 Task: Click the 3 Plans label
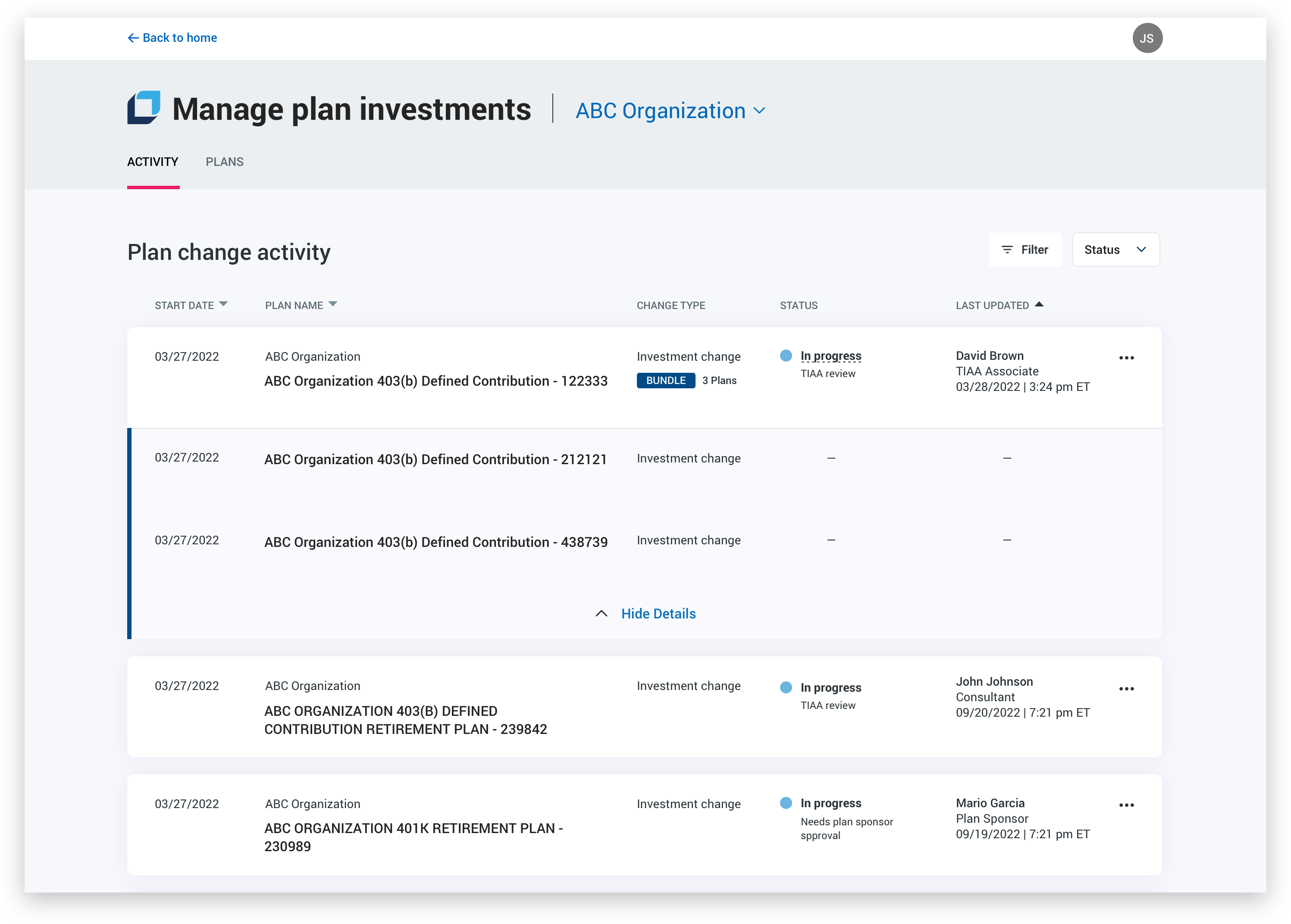pos(719,380)
